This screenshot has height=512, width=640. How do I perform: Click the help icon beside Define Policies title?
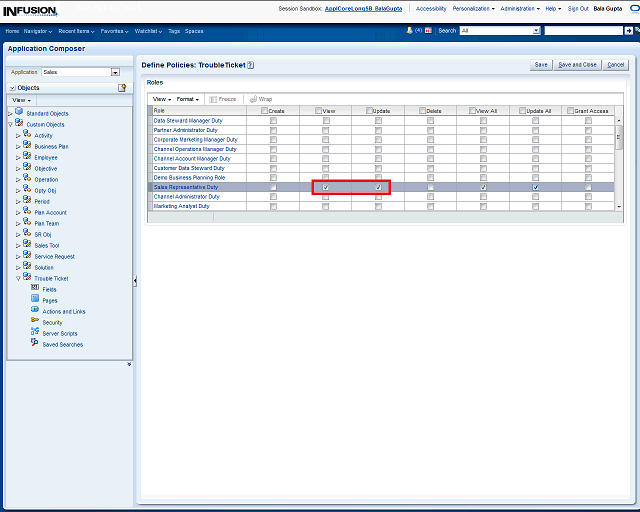(x=251, y=65)
